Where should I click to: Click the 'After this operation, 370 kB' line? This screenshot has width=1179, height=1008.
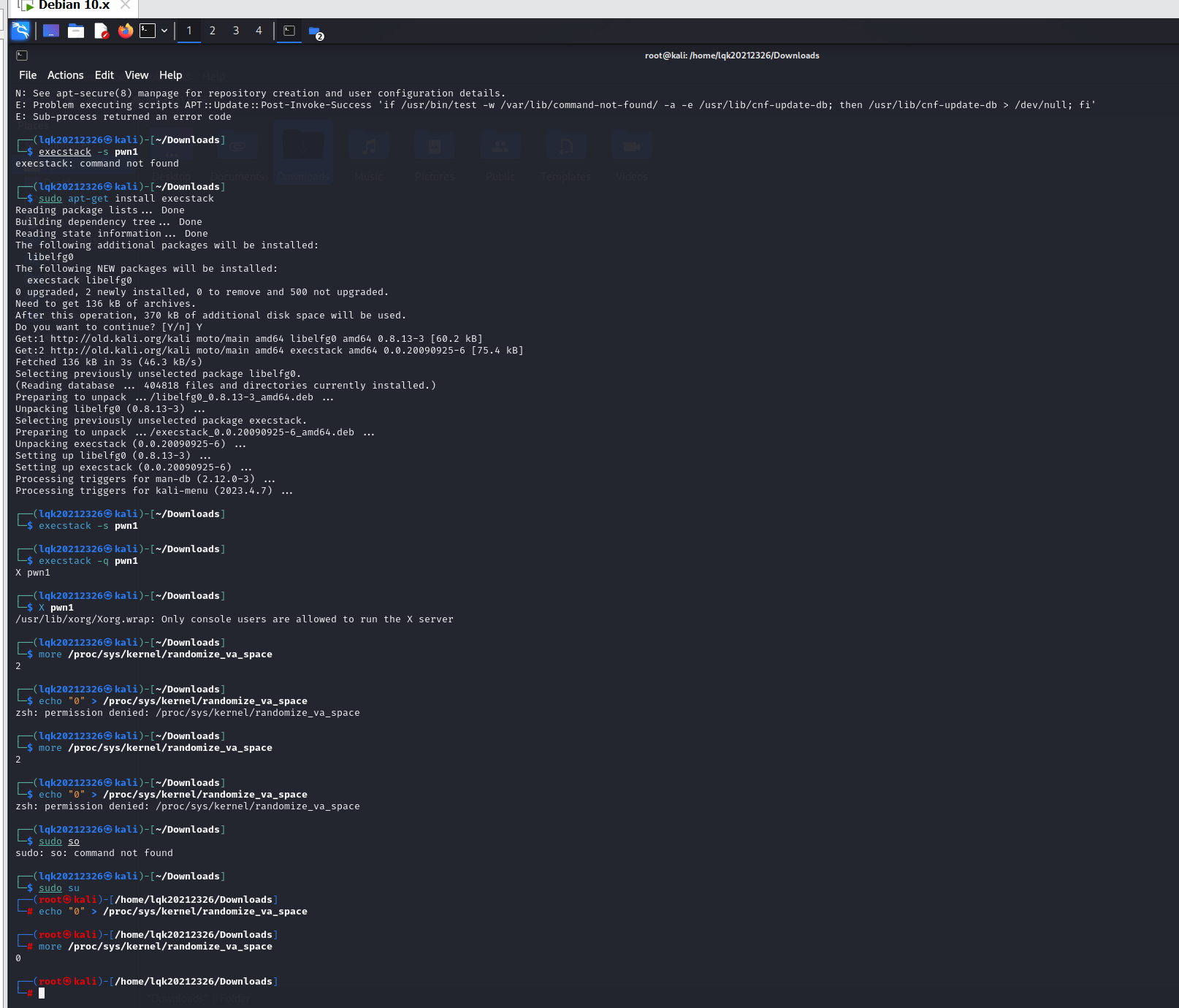click(x=211, y=316)
